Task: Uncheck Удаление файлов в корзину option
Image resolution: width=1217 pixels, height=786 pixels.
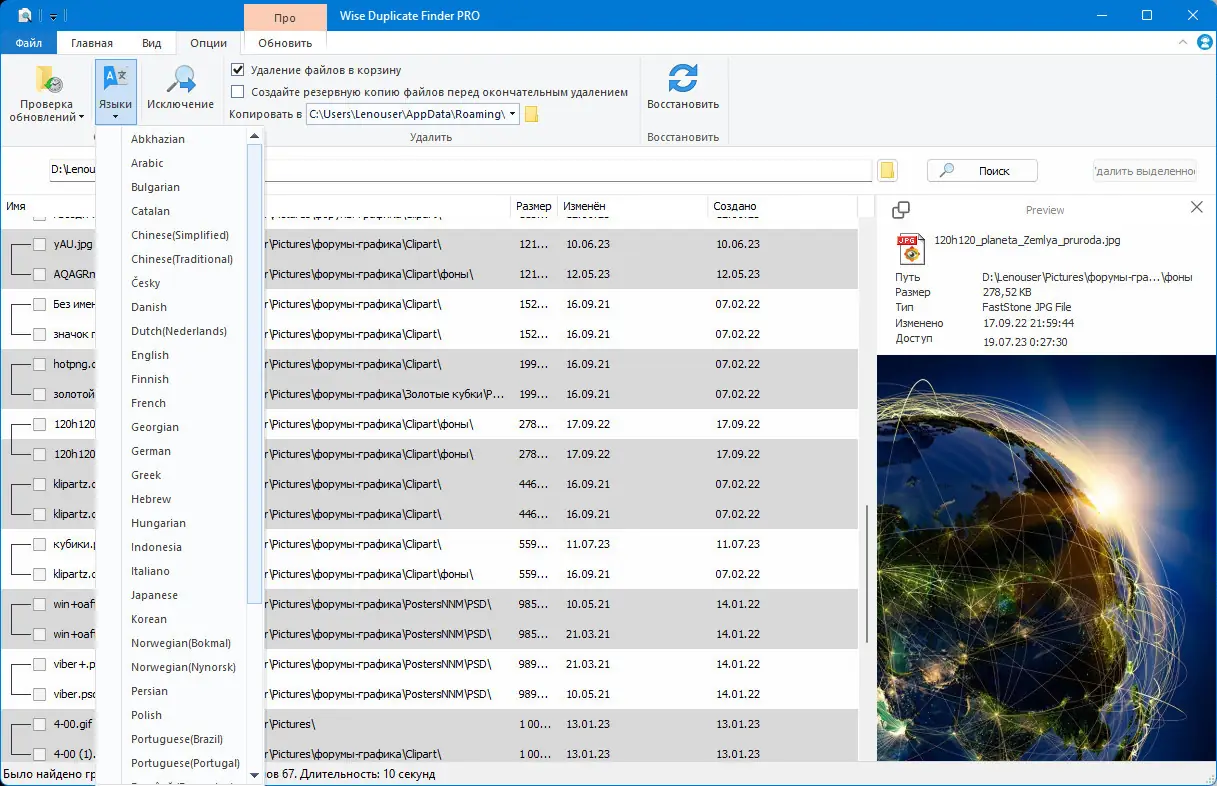Action: click(238, 70)
